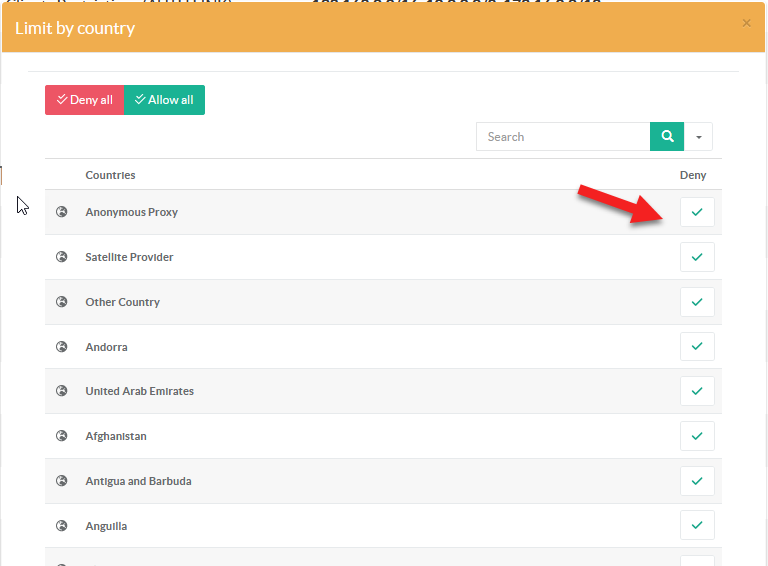
Task: Click the globe icon beside Afghanistan
Action: [x=62, y=436]
